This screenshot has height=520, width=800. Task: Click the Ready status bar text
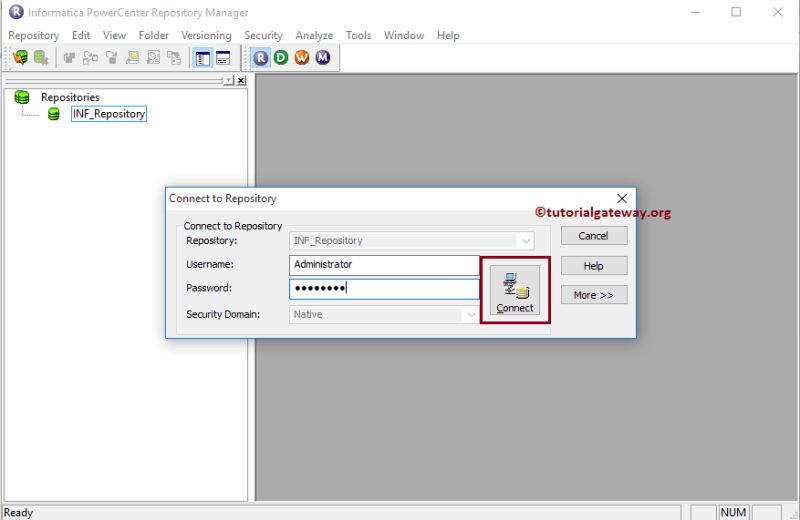point(18,512)
